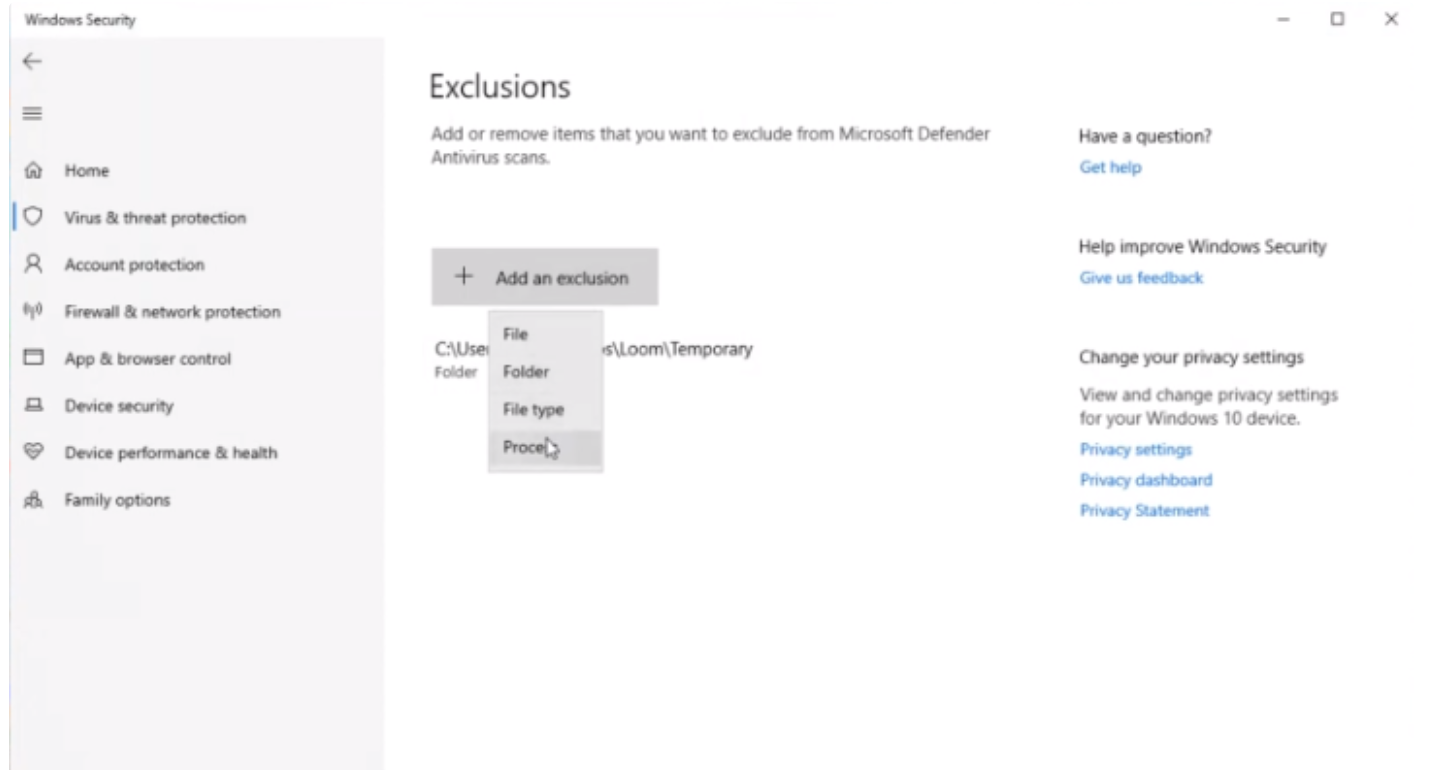Click the Virus & threat protection shield icon
Viewport: 1452px width, 770px height.
click(x=33, y=217)
